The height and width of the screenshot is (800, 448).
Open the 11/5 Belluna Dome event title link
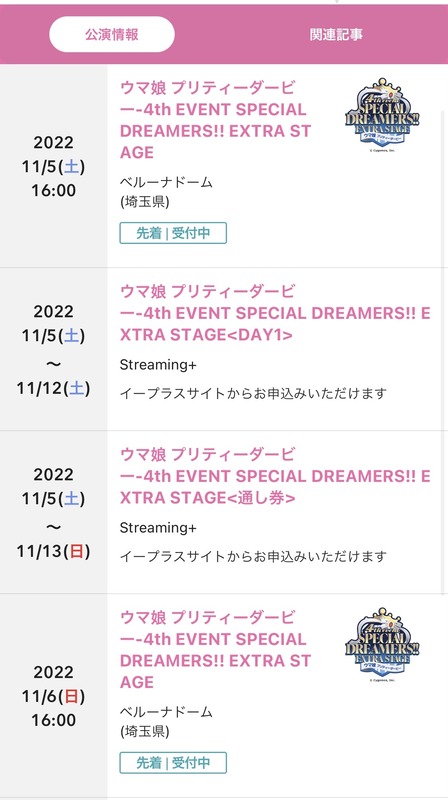pos(215,120)
